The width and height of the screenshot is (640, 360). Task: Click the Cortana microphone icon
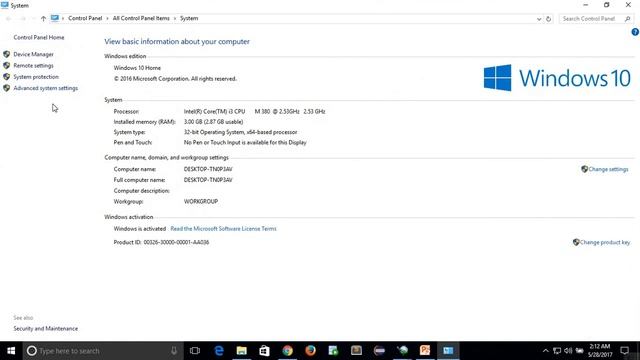tap(174, 351)
